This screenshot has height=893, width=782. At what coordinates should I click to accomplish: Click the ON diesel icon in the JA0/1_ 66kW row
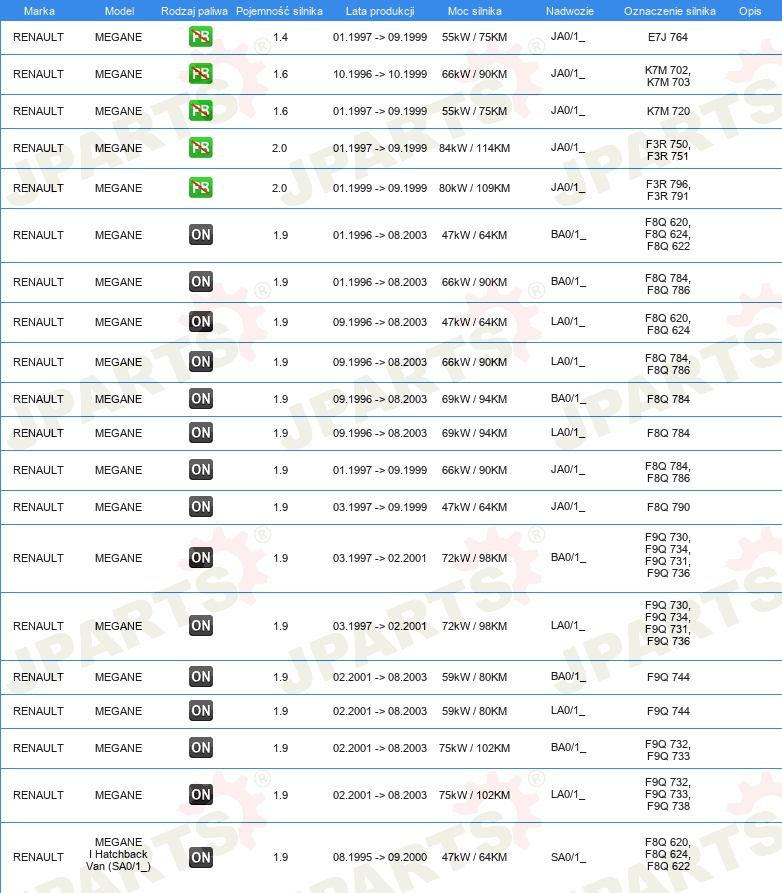pos(200,470)
